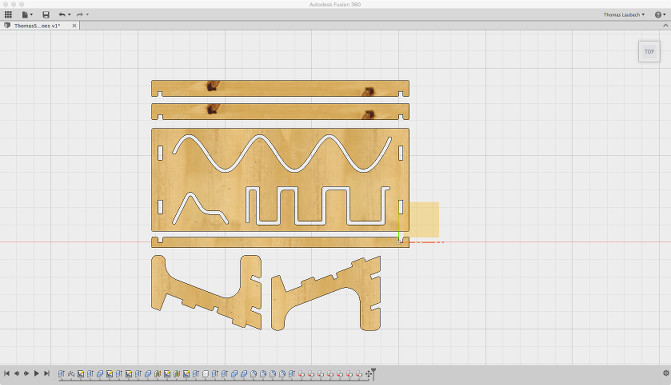Image resolution: width=671 pixels, height=385 pixels.
Task: Undo the last action
Action: coord(62,15)
